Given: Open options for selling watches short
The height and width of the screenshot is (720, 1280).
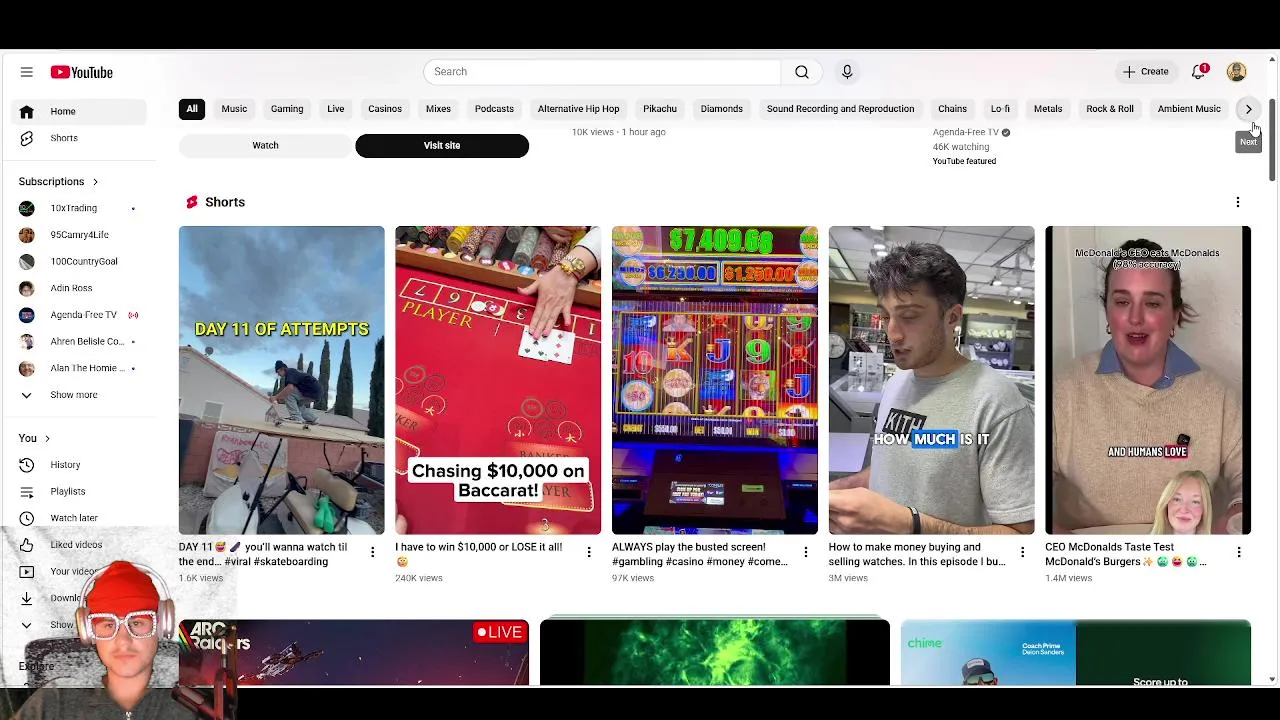Looking at the screenshot, I should coord(1022,552).
